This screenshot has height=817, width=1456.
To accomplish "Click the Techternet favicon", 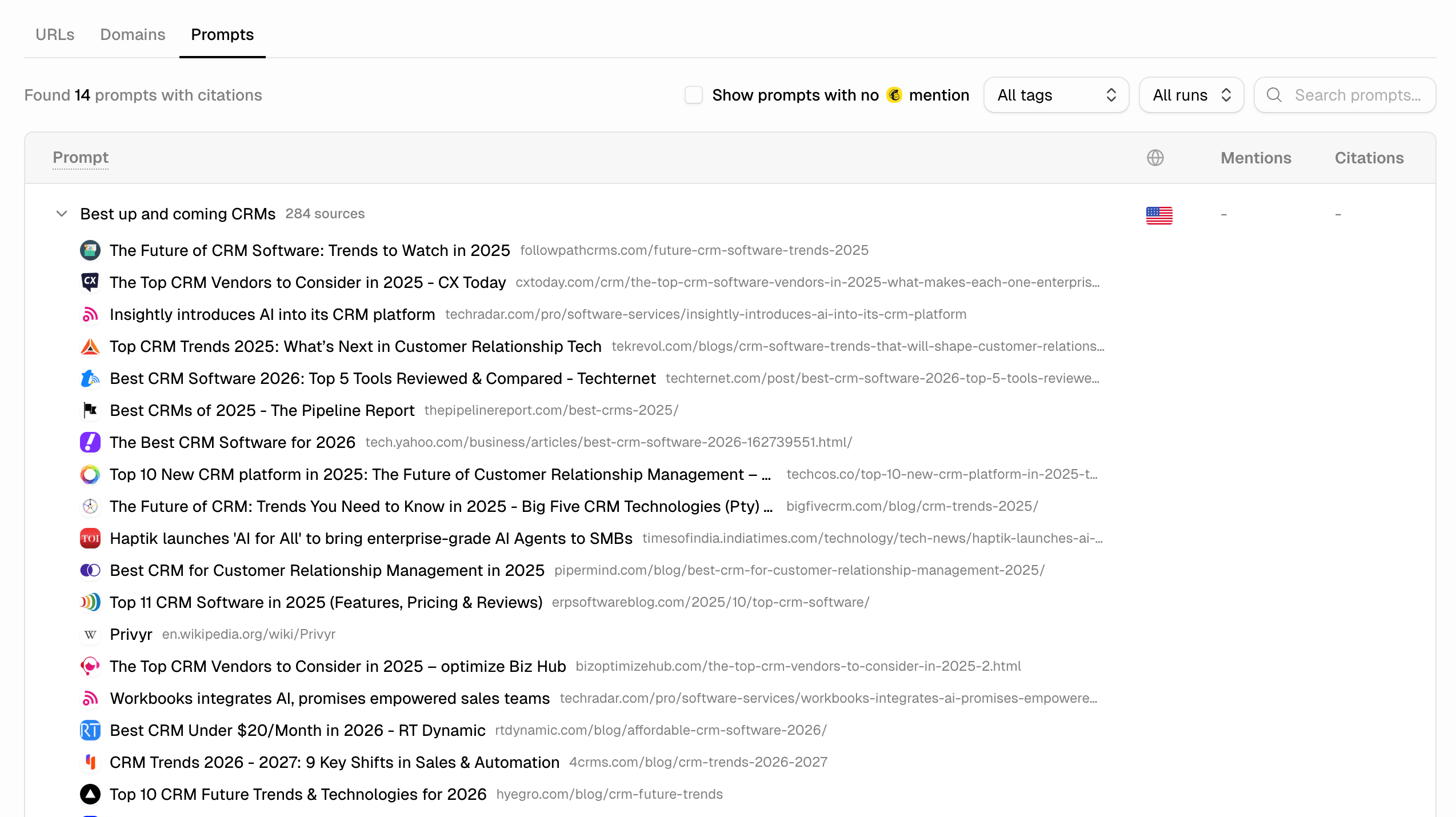I will pyautogui.click(x=90, y=378).
